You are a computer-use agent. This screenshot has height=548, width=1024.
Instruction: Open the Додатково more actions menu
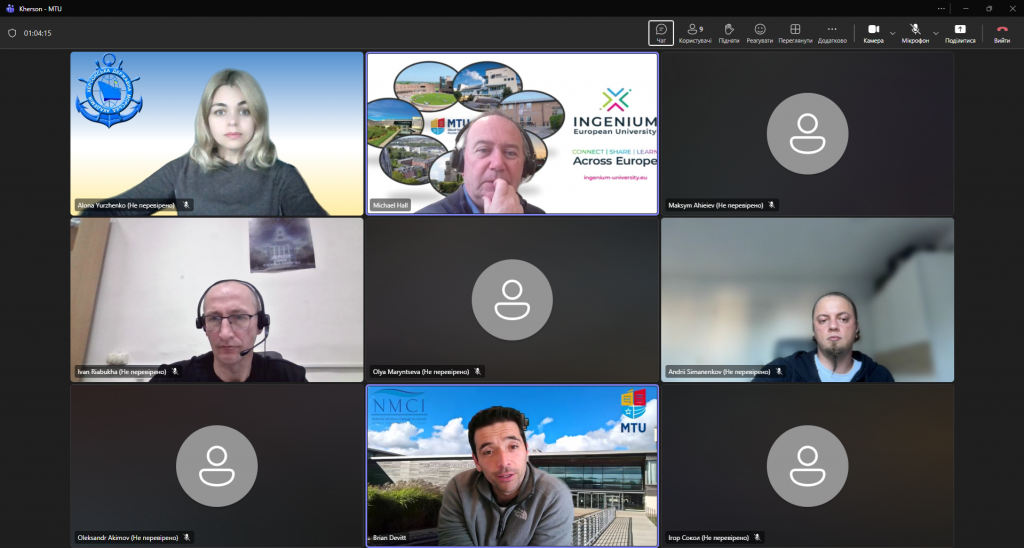point(832,33)
